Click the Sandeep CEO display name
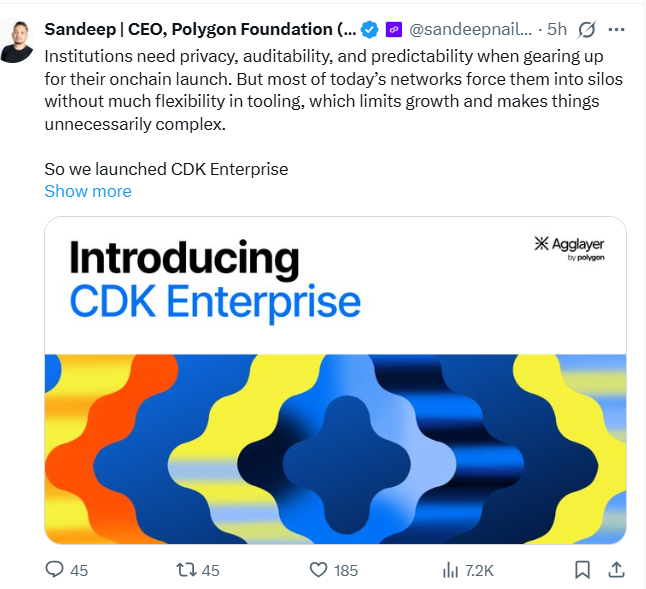 [200, 30]
